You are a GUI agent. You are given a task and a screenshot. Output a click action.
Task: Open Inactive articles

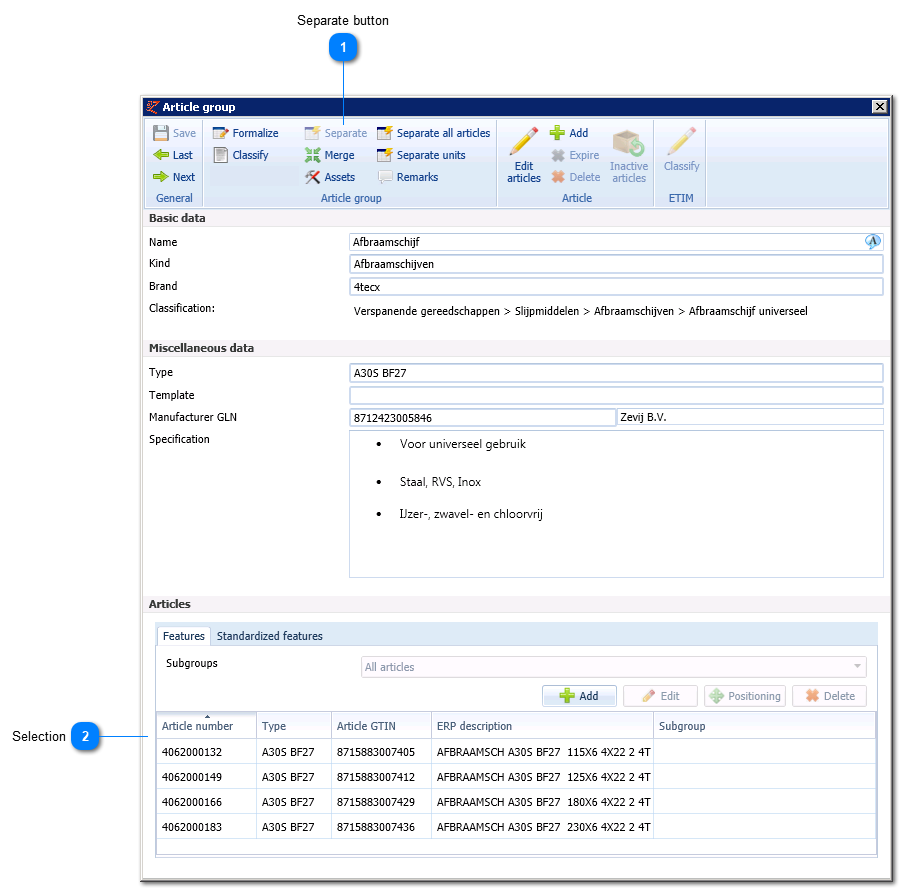(x=629, y=156)
